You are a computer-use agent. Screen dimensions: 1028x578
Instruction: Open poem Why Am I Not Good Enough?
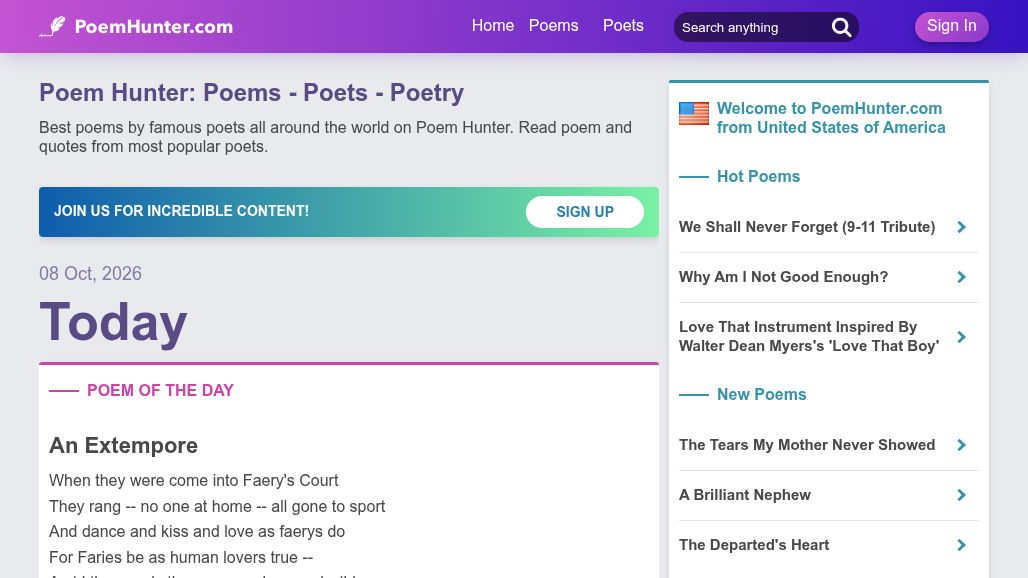point(783,277)
